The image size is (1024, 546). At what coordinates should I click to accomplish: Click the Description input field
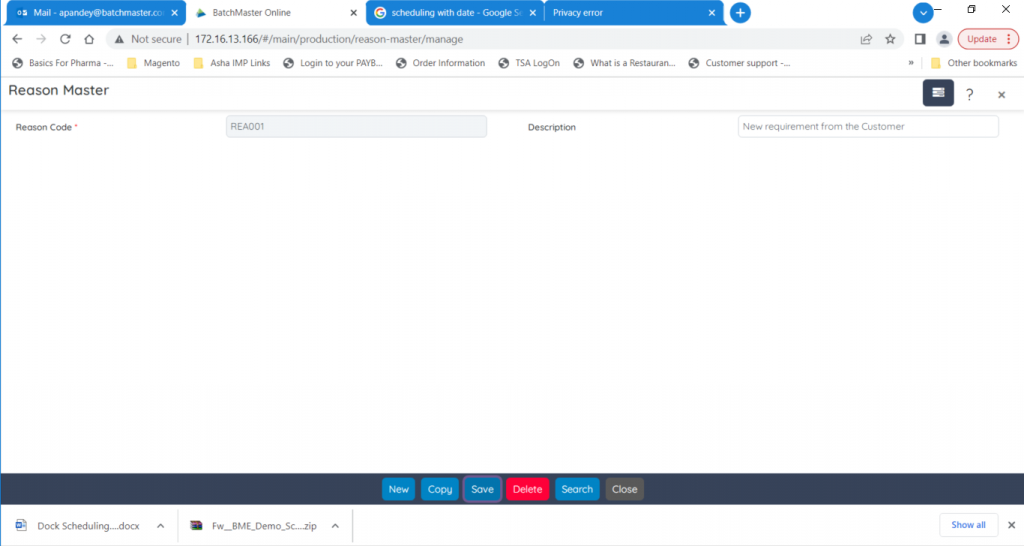coord(867,127)
